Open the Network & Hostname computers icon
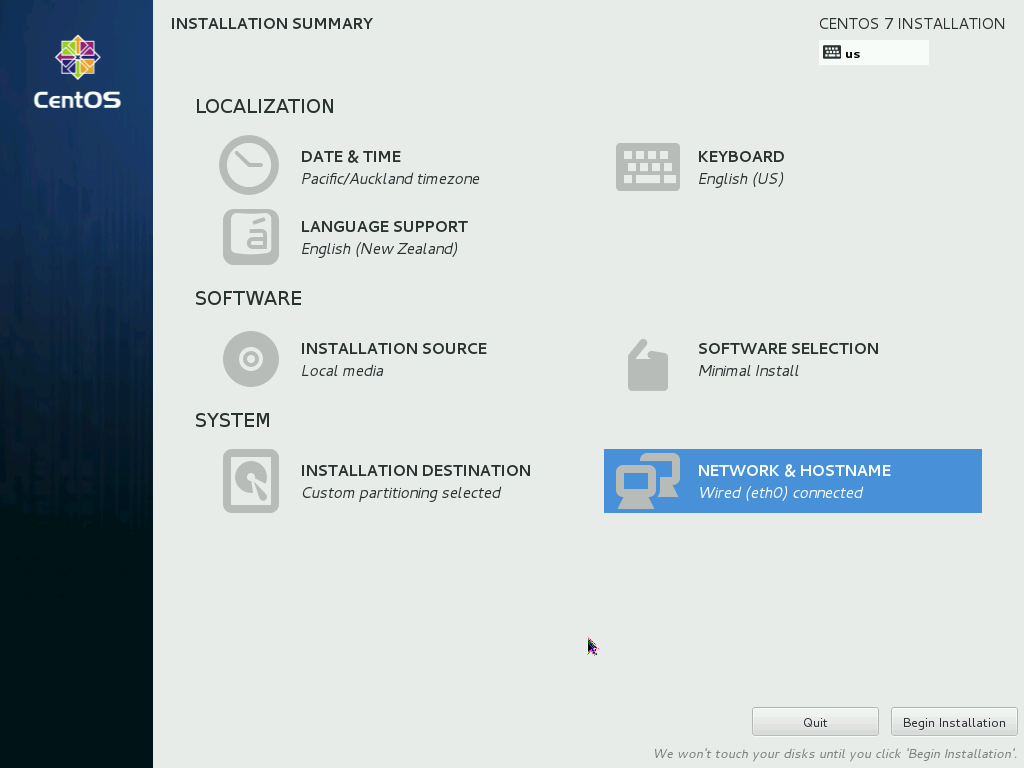The width and height of the screenshot is (1024, 768). tap(648, 481)
